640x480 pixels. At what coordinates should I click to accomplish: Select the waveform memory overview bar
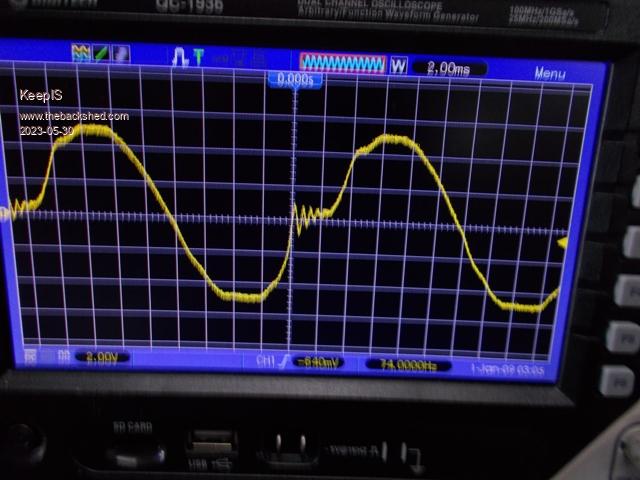click(x=343, y=63)
